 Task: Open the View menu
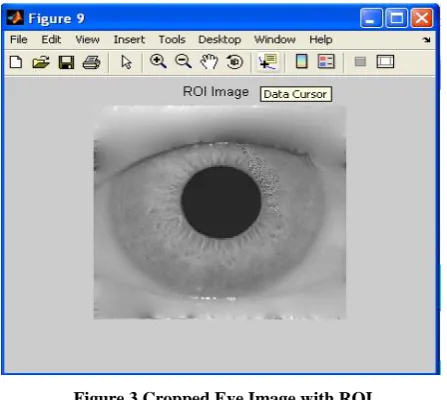[87, 40]
